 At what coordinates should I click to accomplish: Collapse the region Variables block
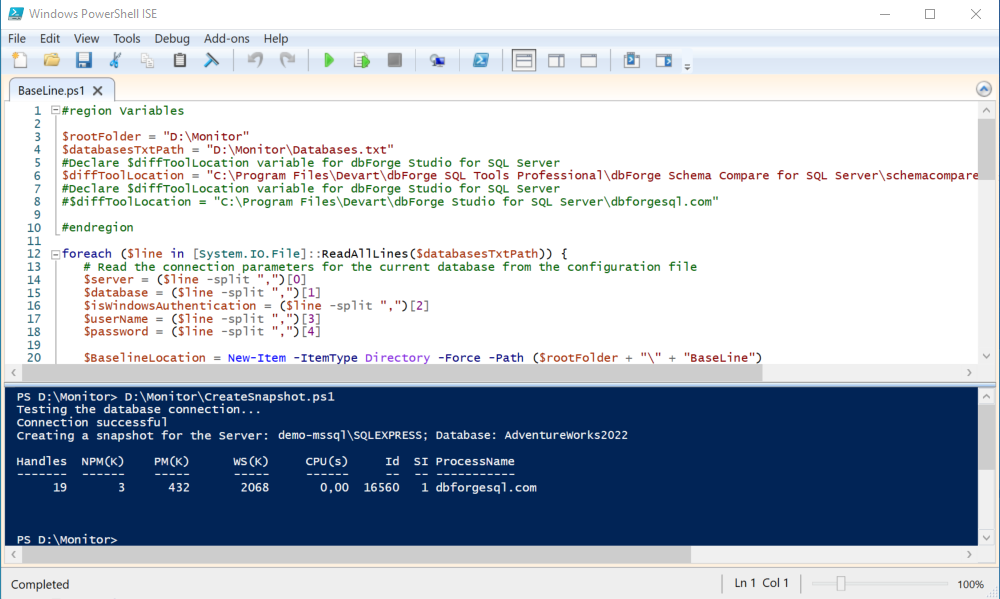pyautogui.click(x=55, y=110)
